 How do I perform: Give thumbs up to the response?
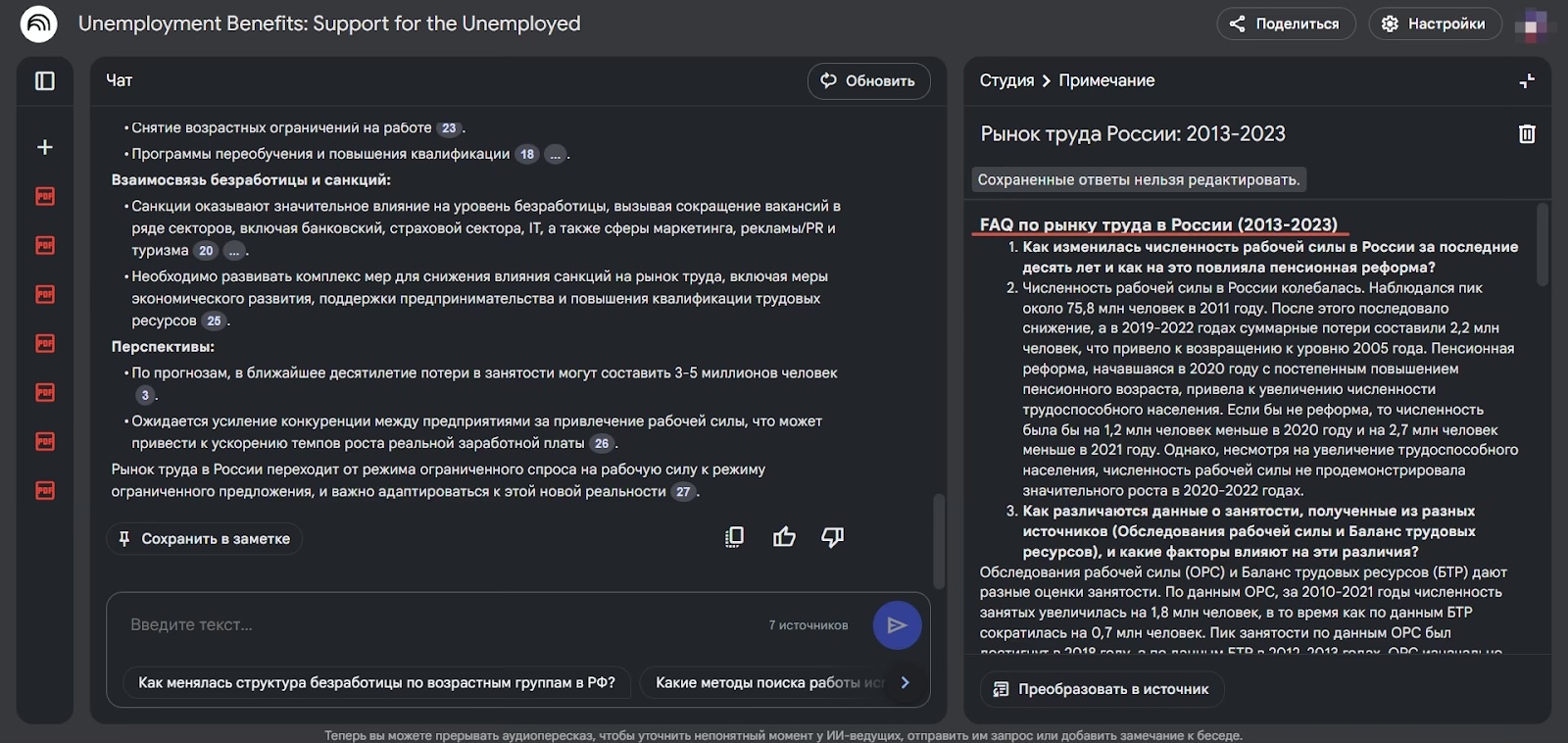(784, 537)
